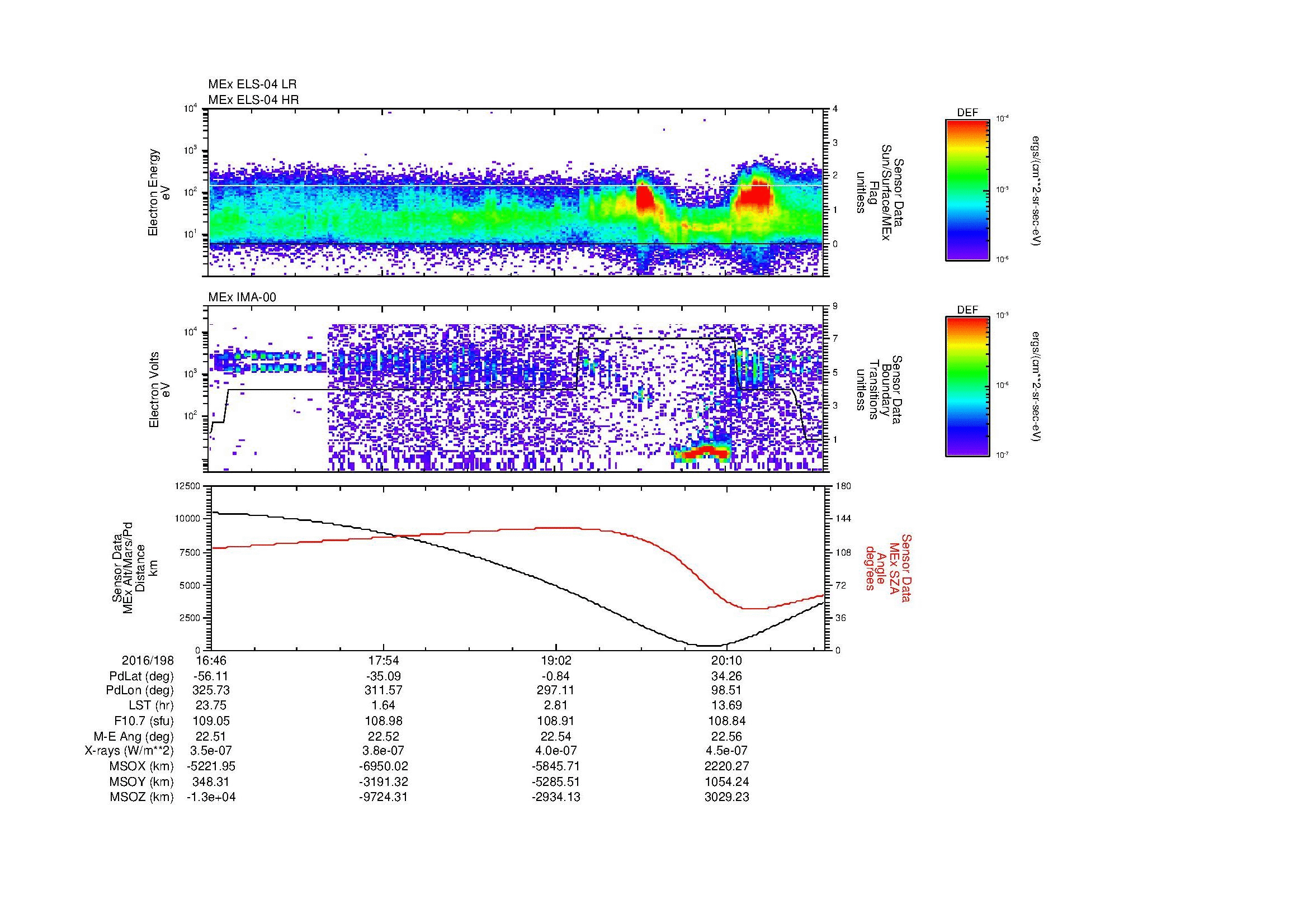Click the '180' SZA axis tick label
Viewport: 1308px width, 924px height.
click(844, 486)
